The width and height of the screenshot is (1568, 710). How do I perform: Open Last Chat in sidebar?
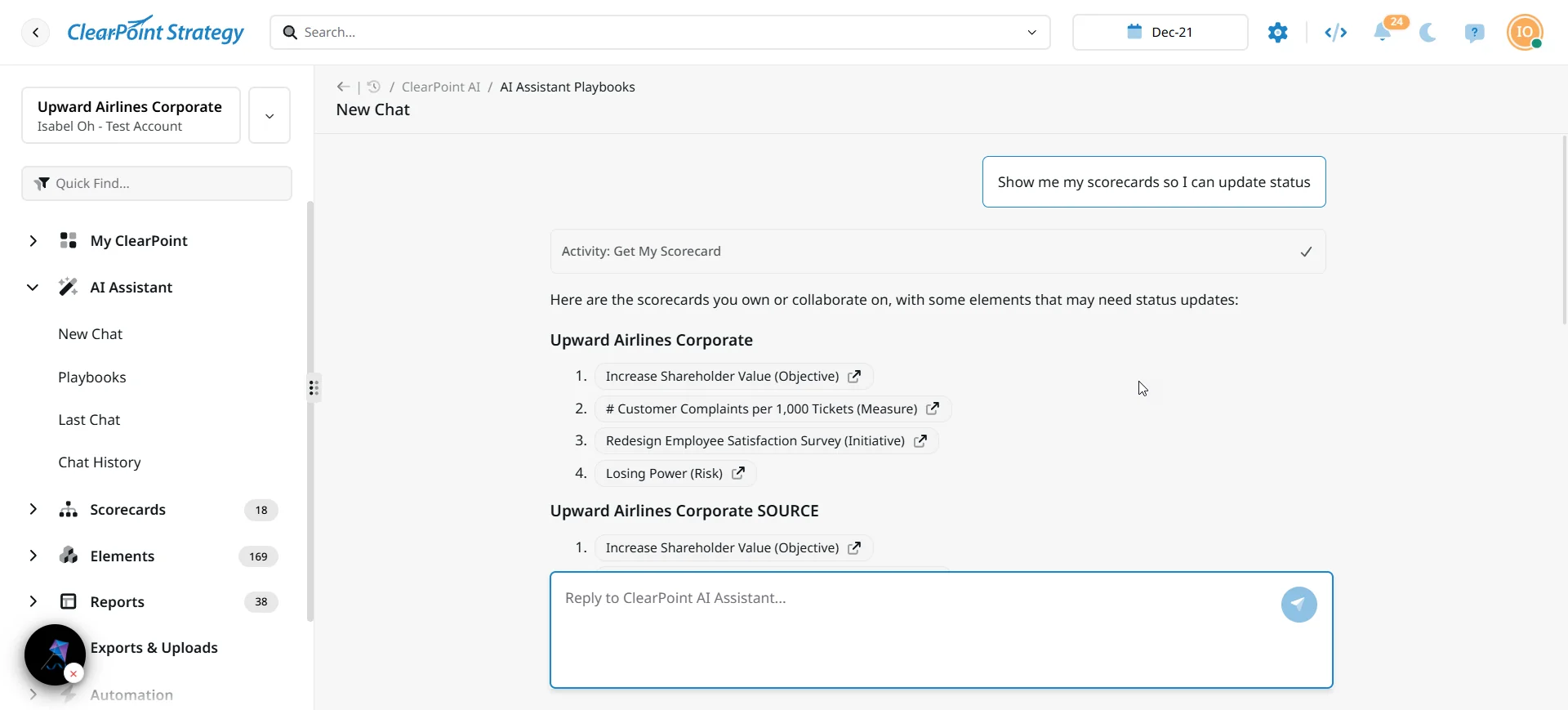(89, 420)
